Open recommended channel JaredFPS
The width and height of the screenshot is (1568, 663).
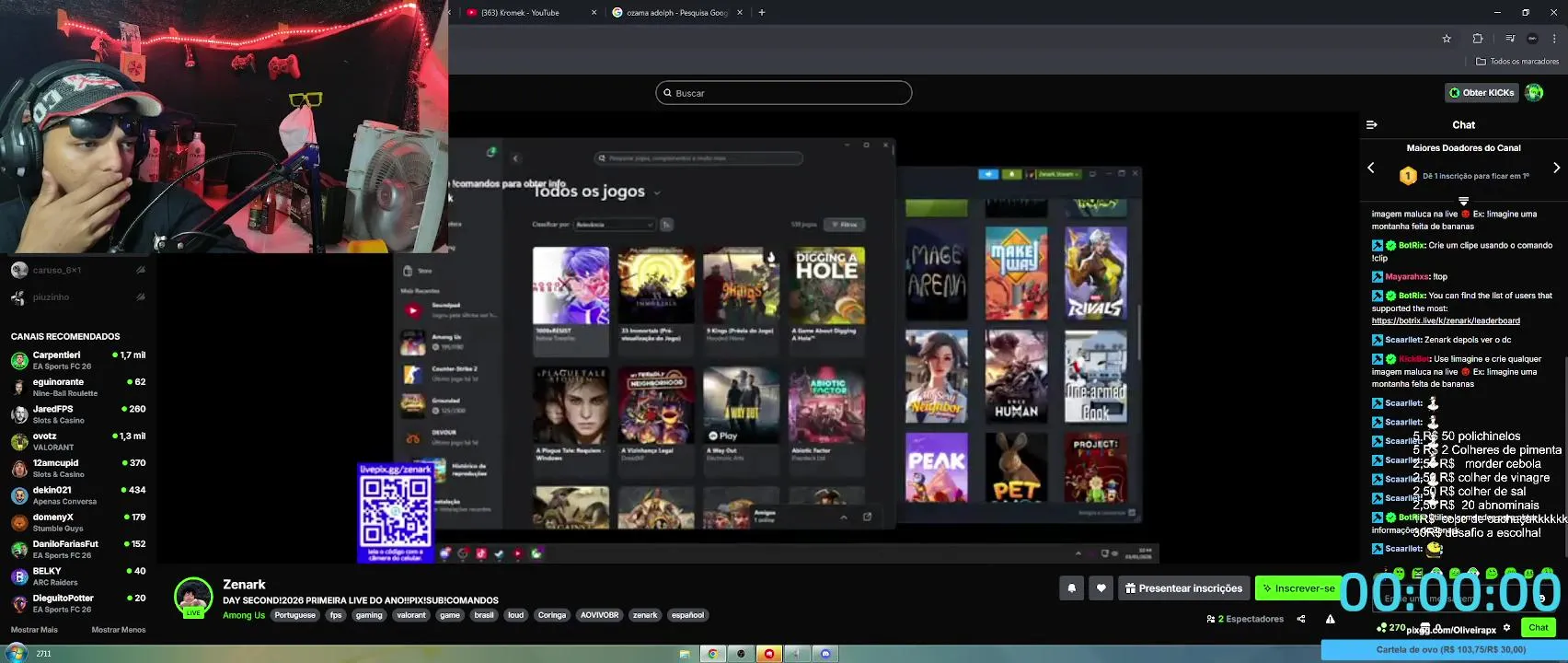click(78, 414)
